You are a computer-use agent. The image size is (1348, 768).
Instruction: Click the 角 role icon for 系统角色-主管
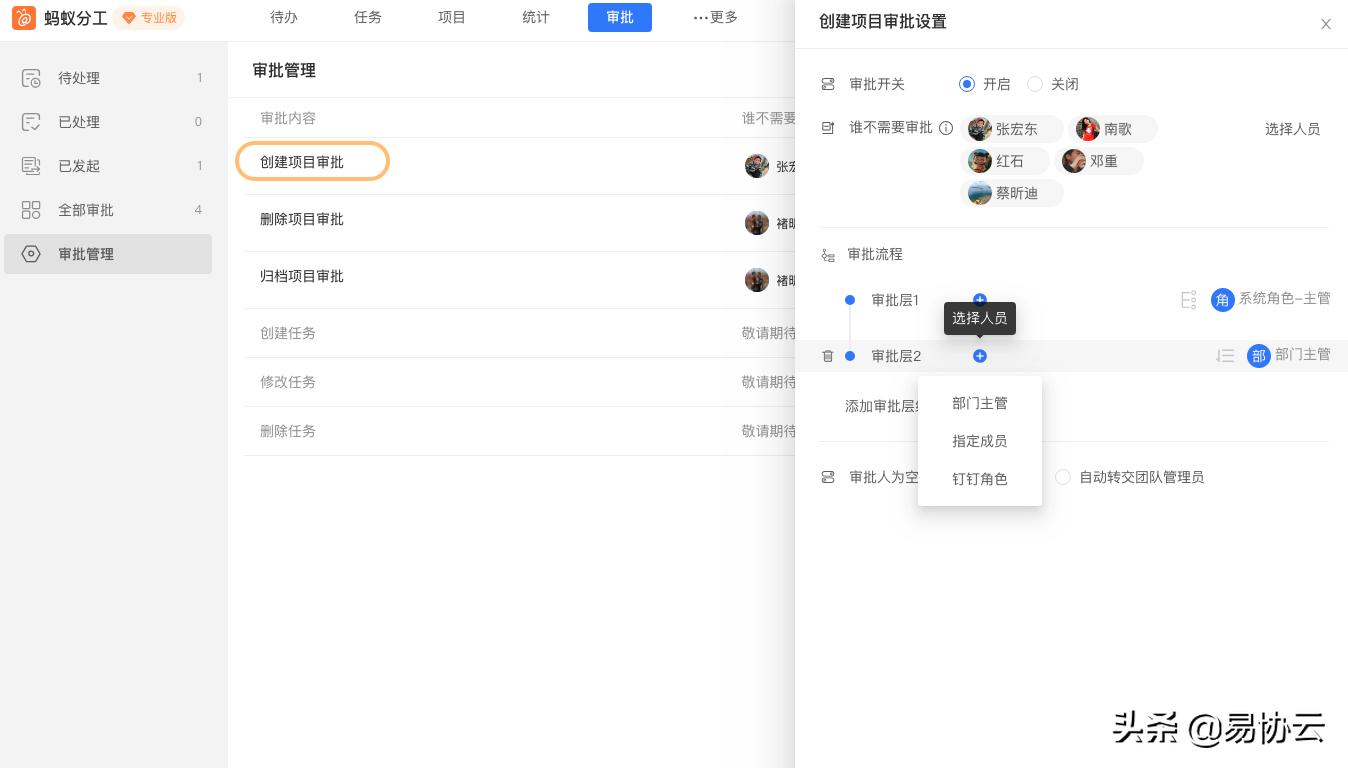1223,300
